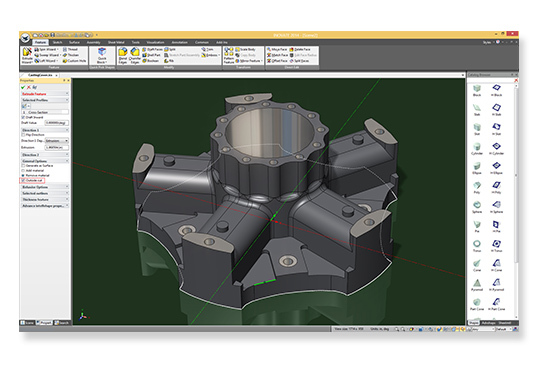Open the Sheet Metal ribbon tab
Viewport: 537px width, 368px height.
[116, 42]
